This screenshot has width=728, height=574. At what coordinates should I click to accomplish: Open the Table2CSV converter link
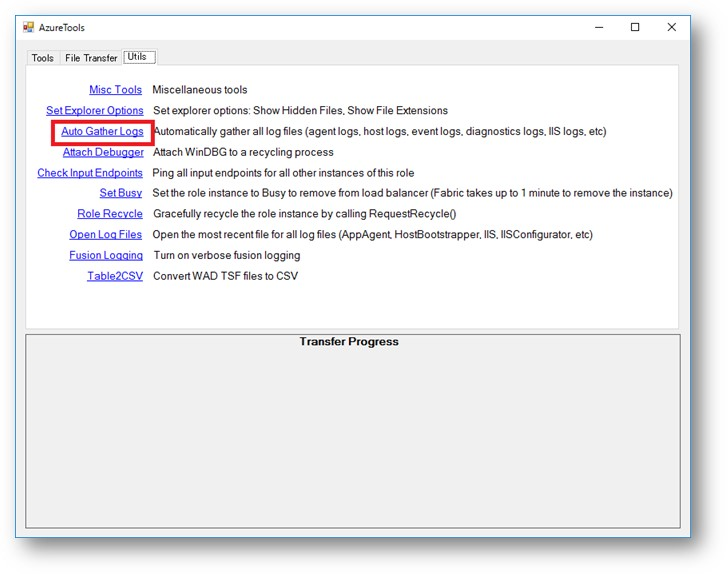coord(115,276)
